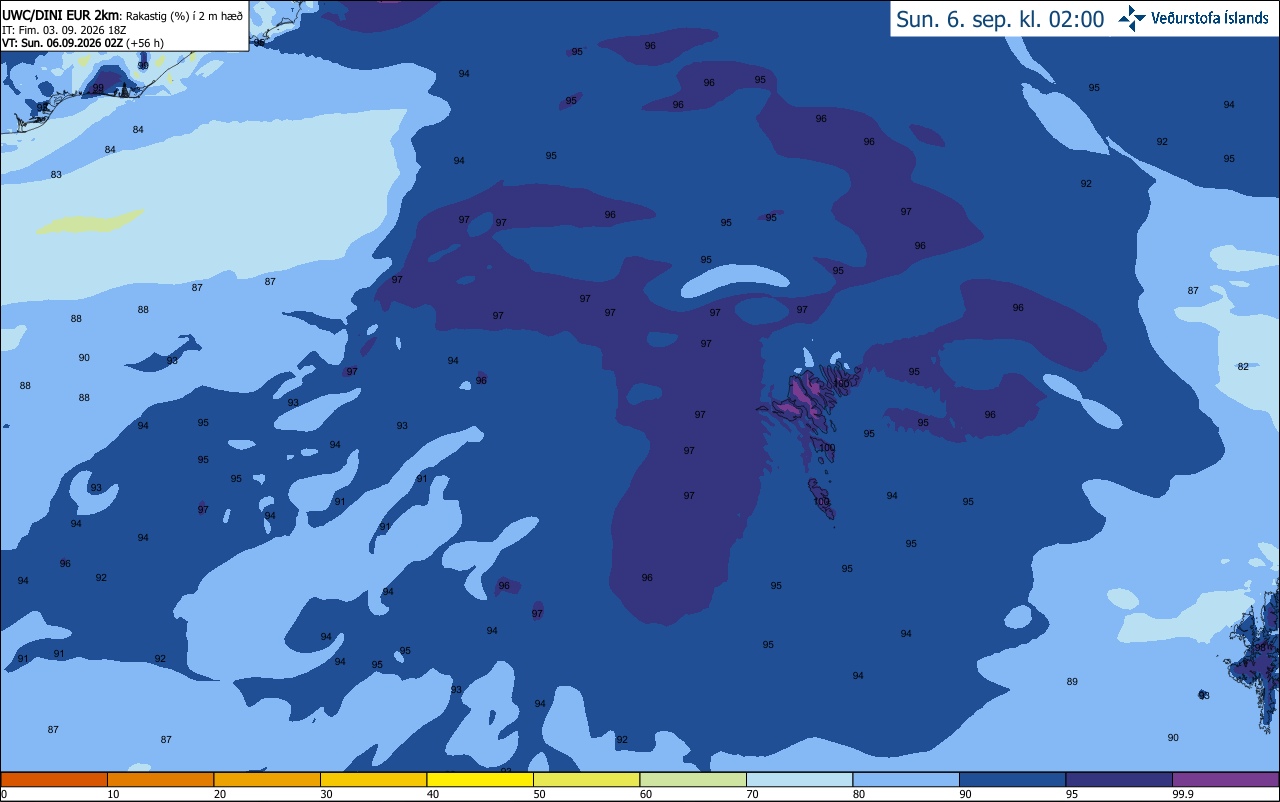
Task: Select the yellow 40–50 legend color segment
Action: click(x=480, y=779)
